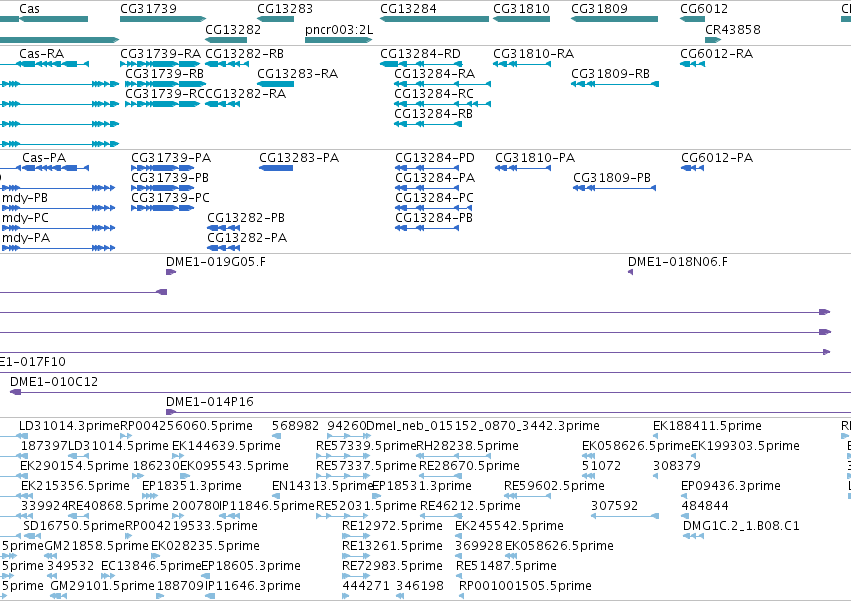Select protein CG13284-PC
Viewport: 851px width, 601px height.
(434, 198)
